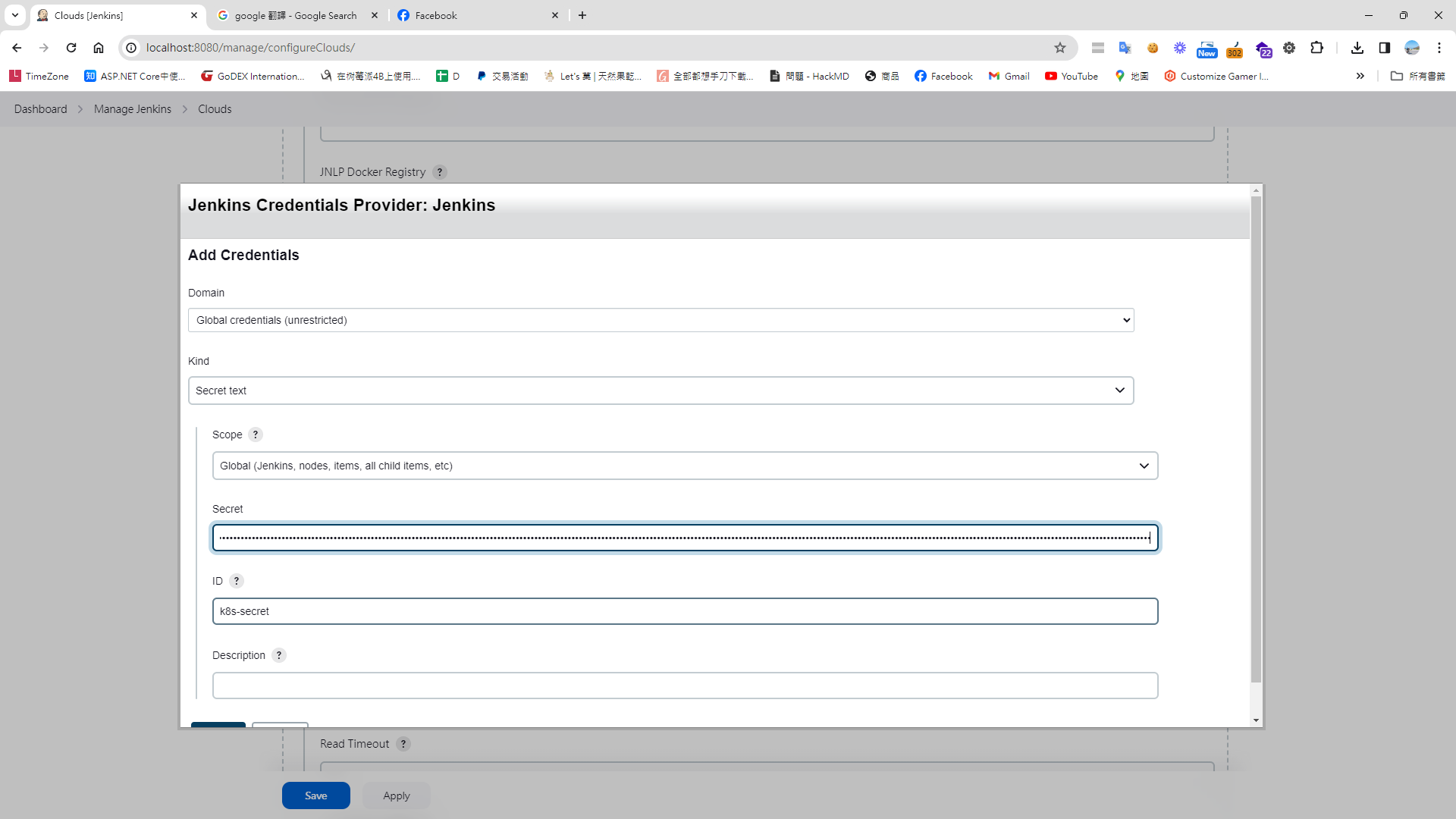Viewport: 1456px width, 819px height.
Task: Open the Downloads list in Chrome toolbar
Action: point(1357,47)
